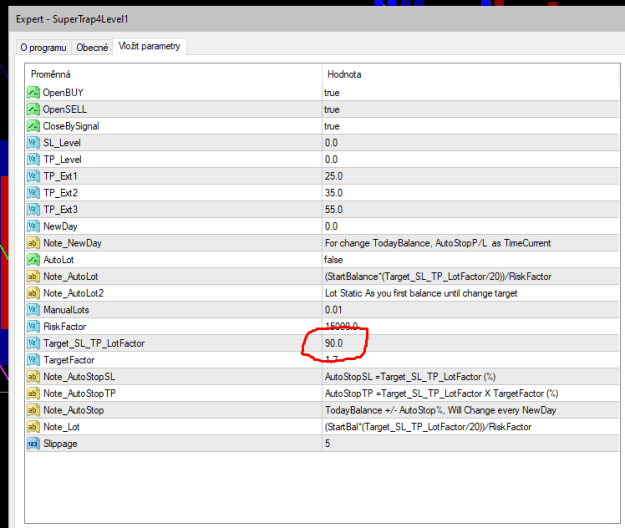This screenshot has width=625, height=528.
Task: Select the TP_Ext2 variable name
Action: click(61, 193)
